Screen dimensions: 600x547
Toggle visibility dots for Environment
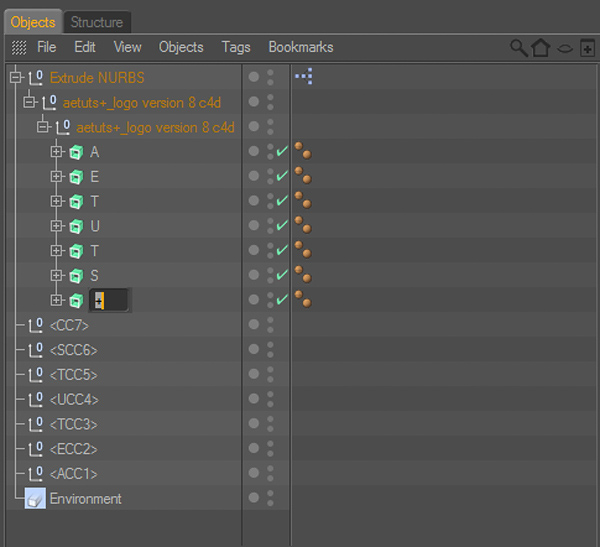click(x=270, y=498)
